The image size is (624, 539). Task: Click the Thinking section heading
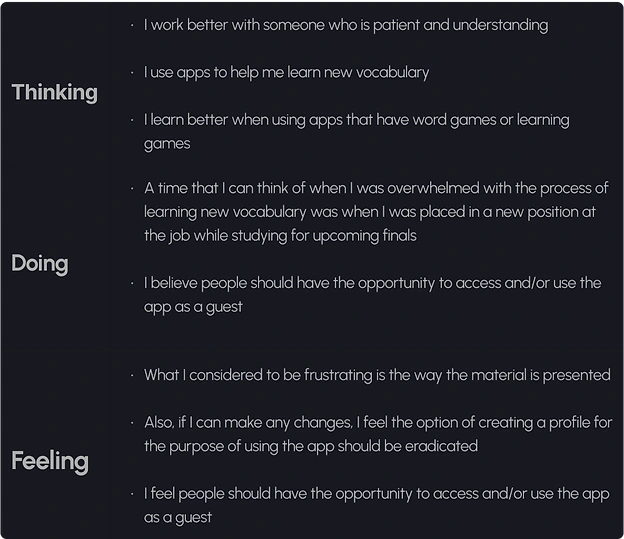pyautogui.click(x=54, y=93)
